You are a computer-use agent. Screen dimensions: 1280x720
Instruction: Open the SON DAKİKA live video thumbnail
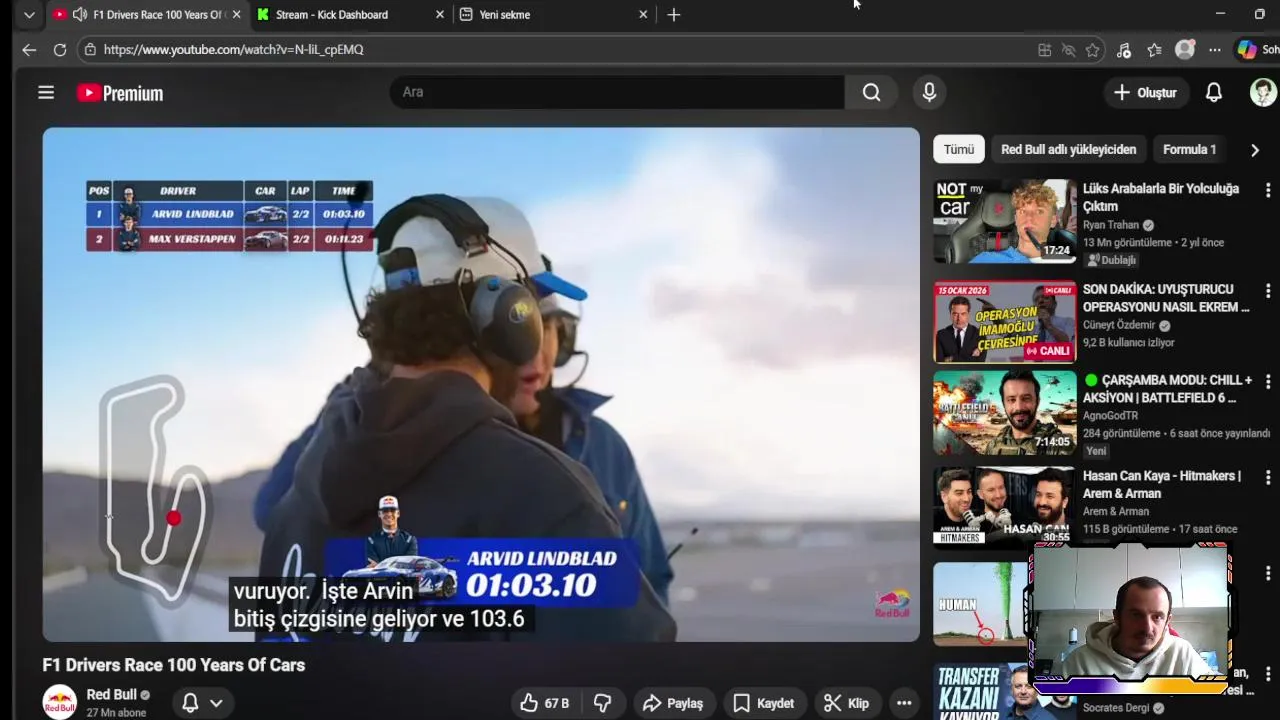click(1004, 321)
